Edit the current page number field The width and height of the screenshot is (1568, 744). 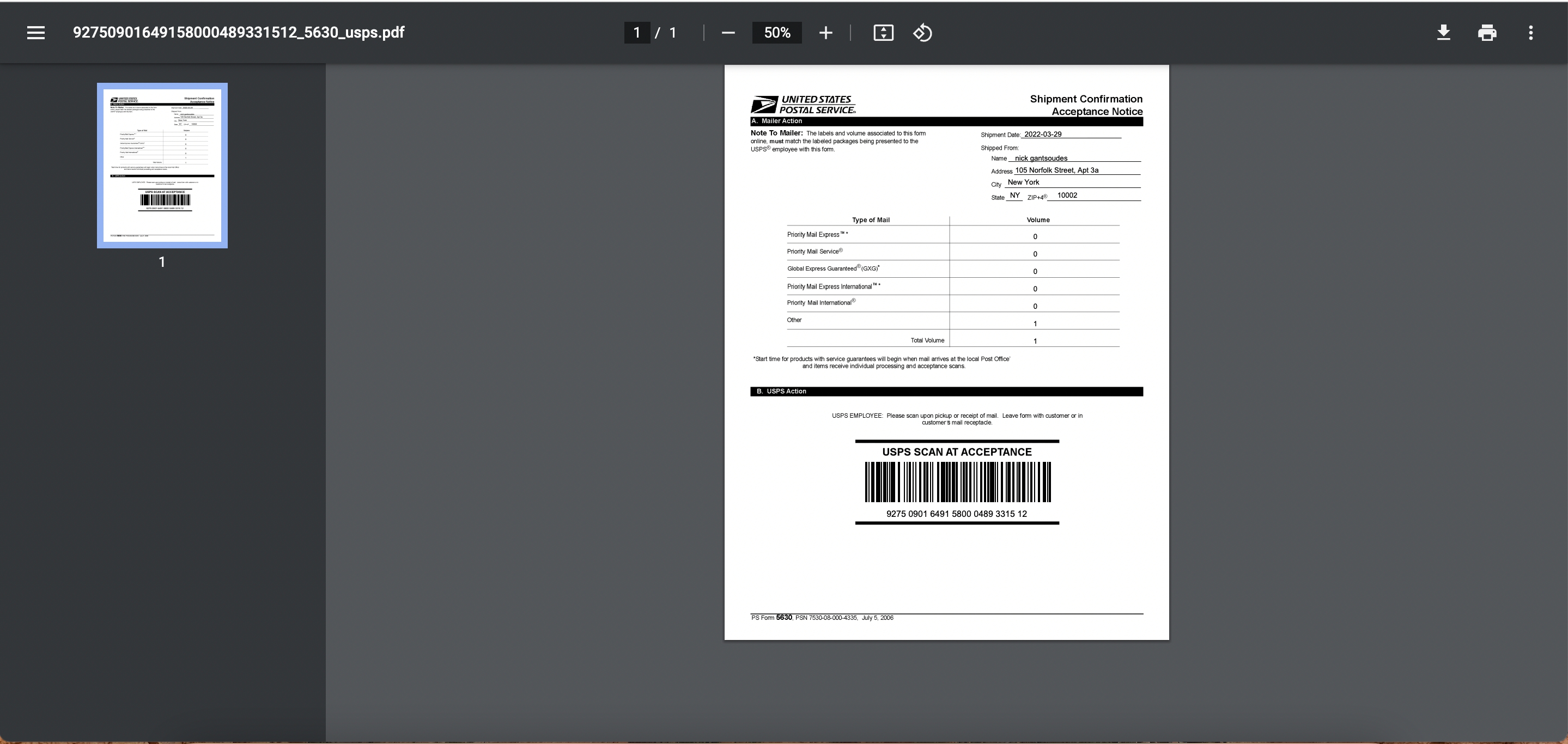(x=637, y=33)
